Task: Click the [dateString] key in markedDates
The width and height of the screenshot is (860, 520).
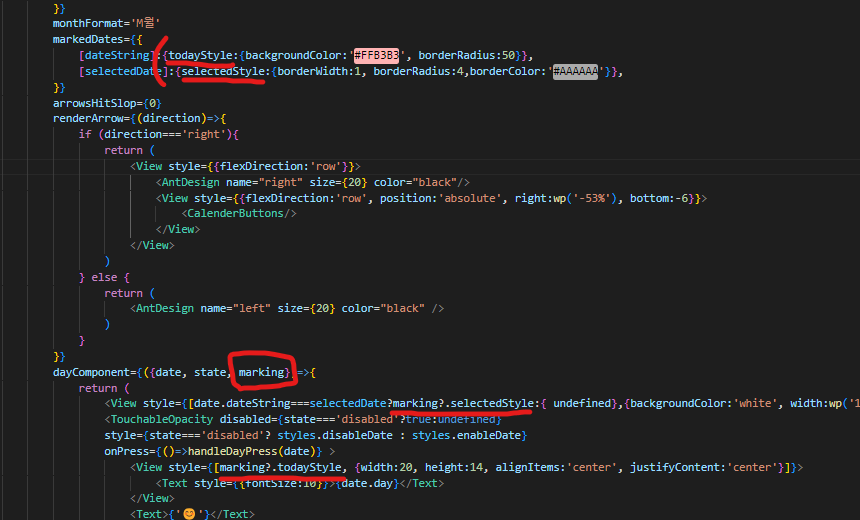Action: click(x=117, y=55)
